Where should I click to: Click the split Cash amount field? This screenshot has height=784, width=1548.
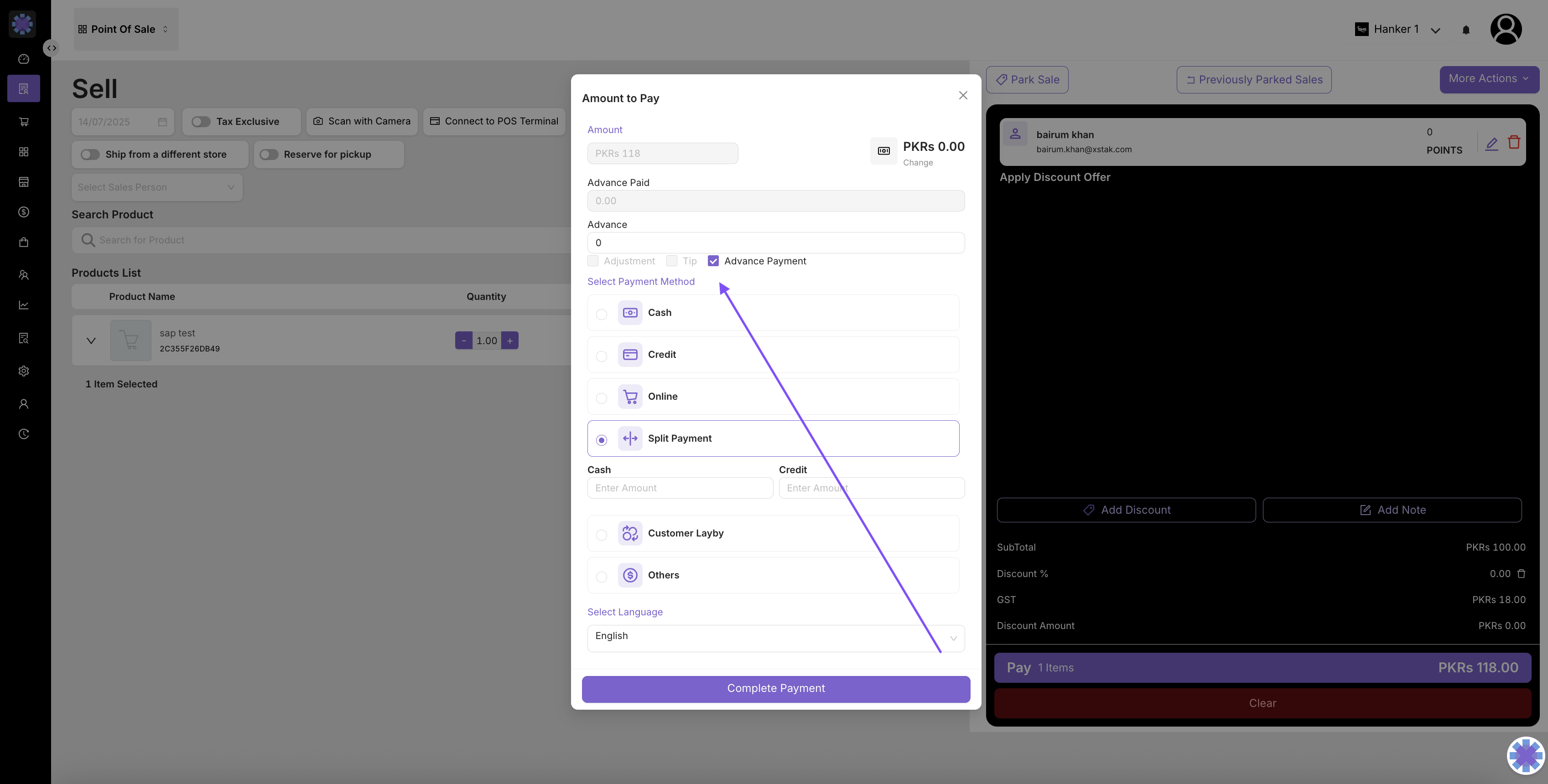click(x=680, y=488)
